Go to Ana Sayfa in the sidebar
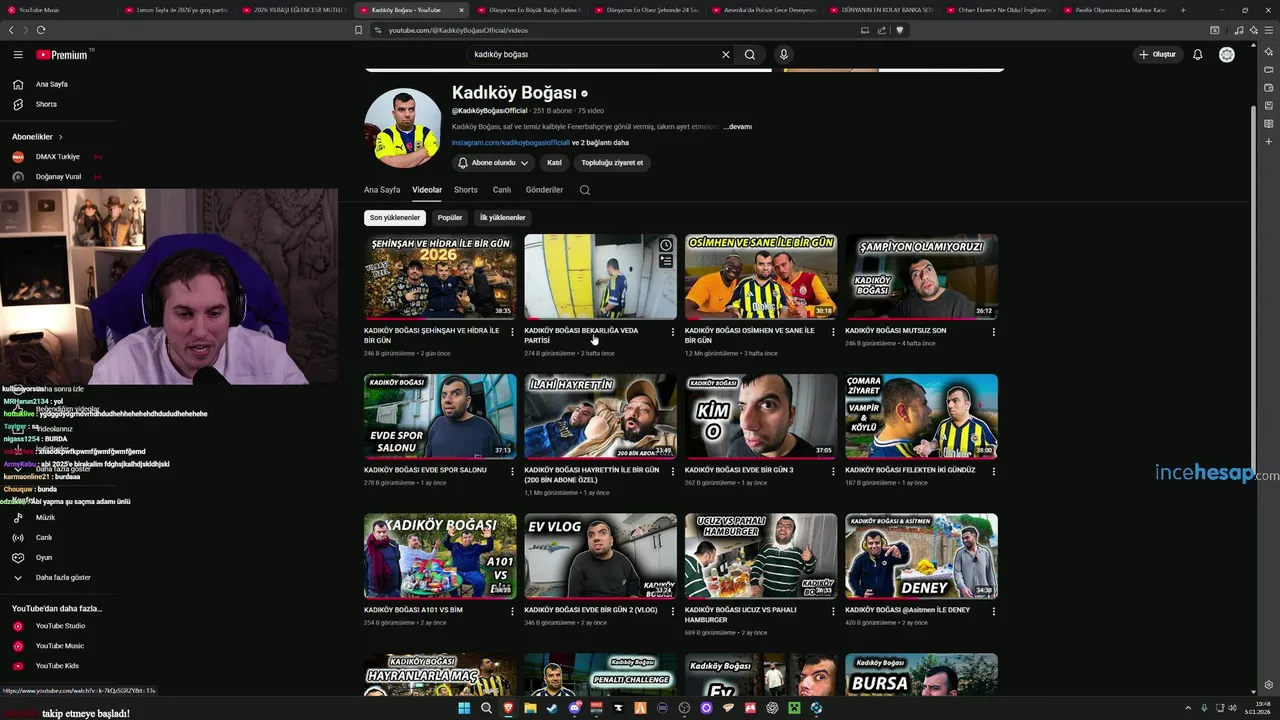Viewport: 1280px width, 720px height. pos(52,84)
